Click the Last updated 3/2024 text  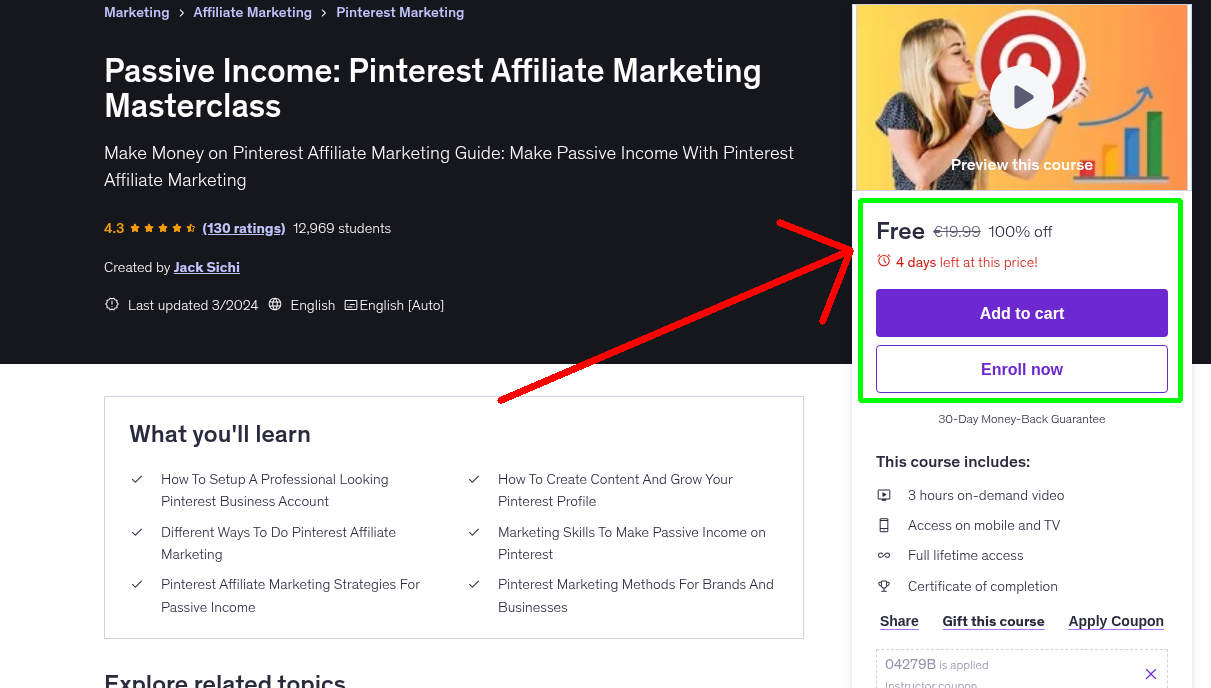coord(193,305)
